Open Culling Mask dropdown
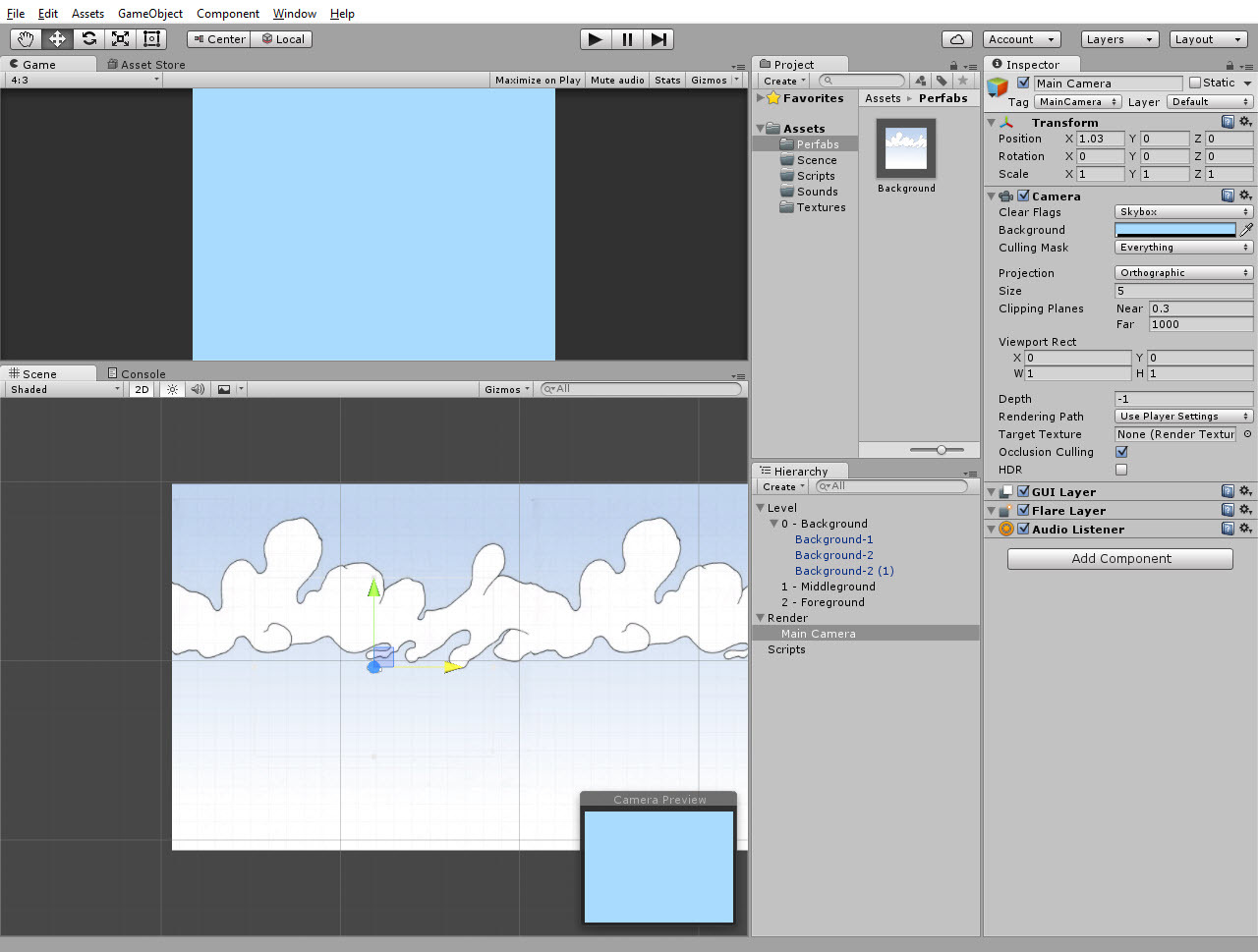 pos(1183,248)
